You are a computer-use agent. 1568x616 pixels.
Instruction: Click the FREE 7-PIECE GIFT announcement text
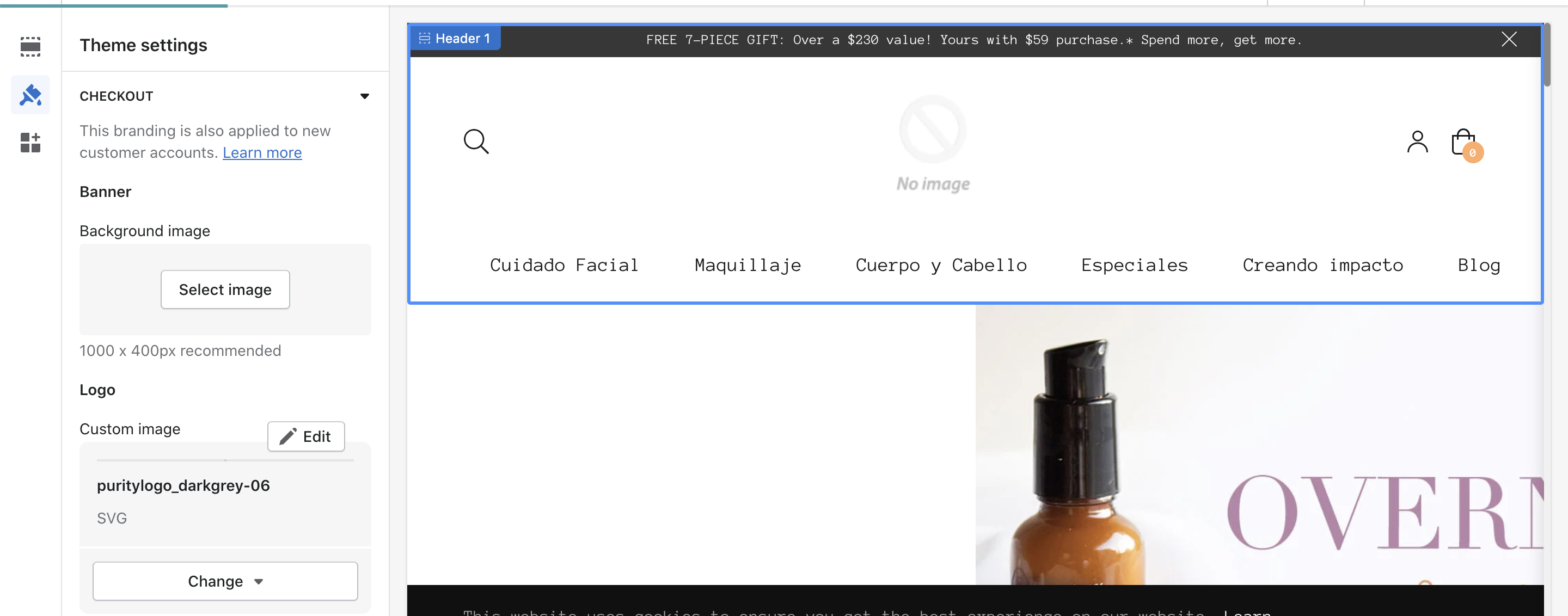pyautogui.click(x=974, y=40)
